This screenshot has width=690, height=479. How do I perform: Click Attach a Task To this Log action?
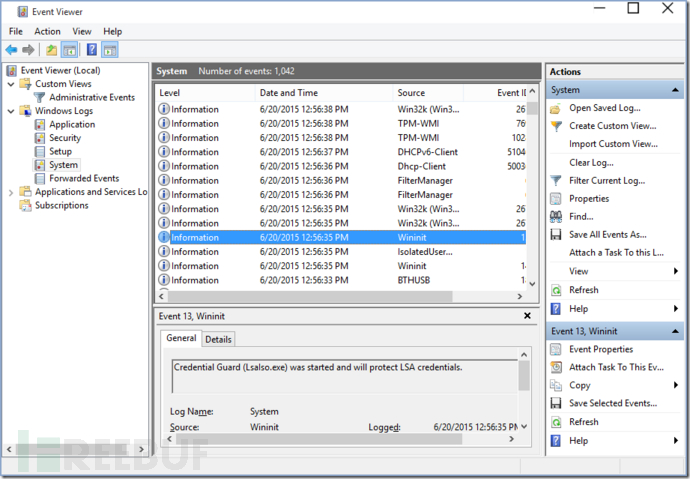click(616, 253)
